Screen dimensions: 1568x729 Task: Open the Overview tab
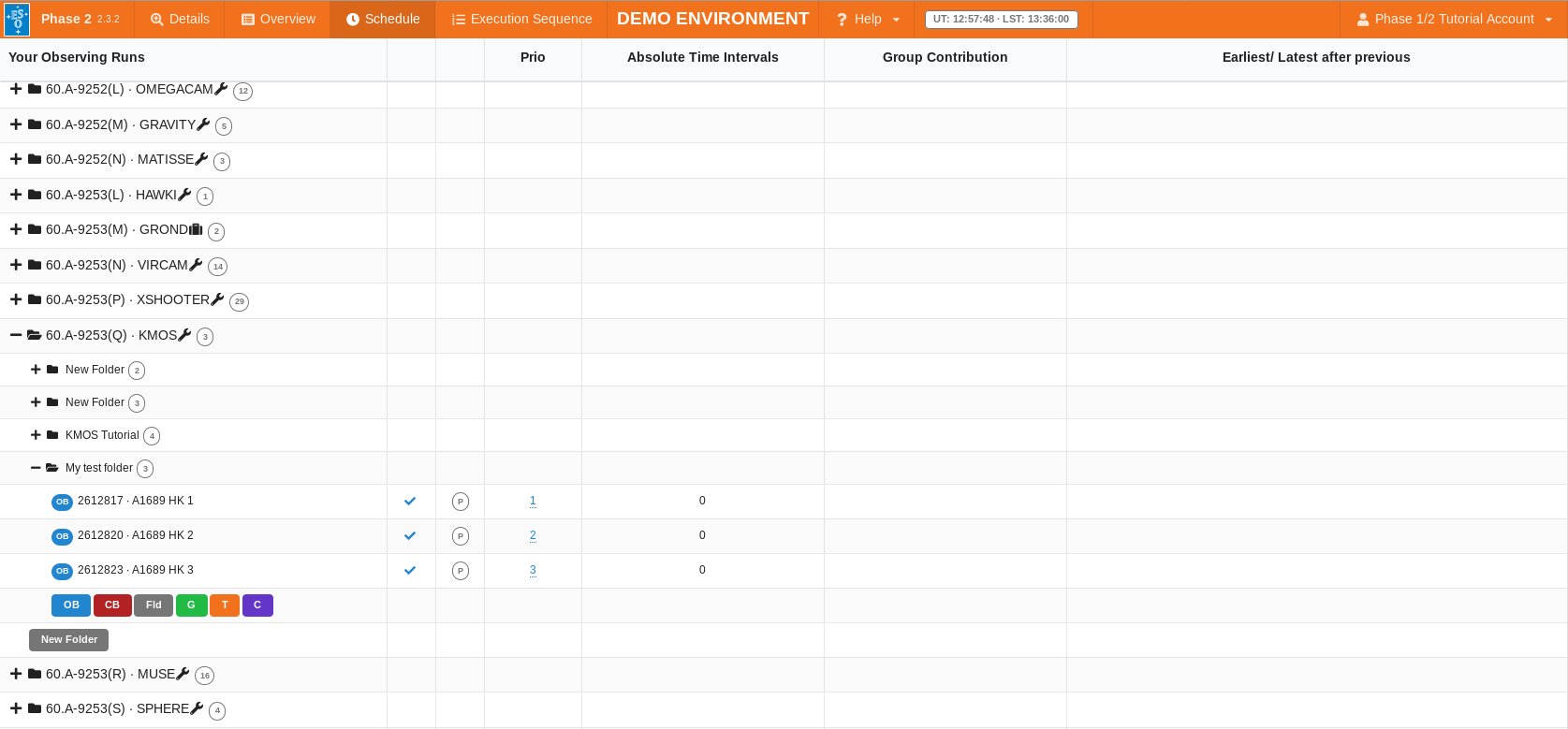pos(278,19)
